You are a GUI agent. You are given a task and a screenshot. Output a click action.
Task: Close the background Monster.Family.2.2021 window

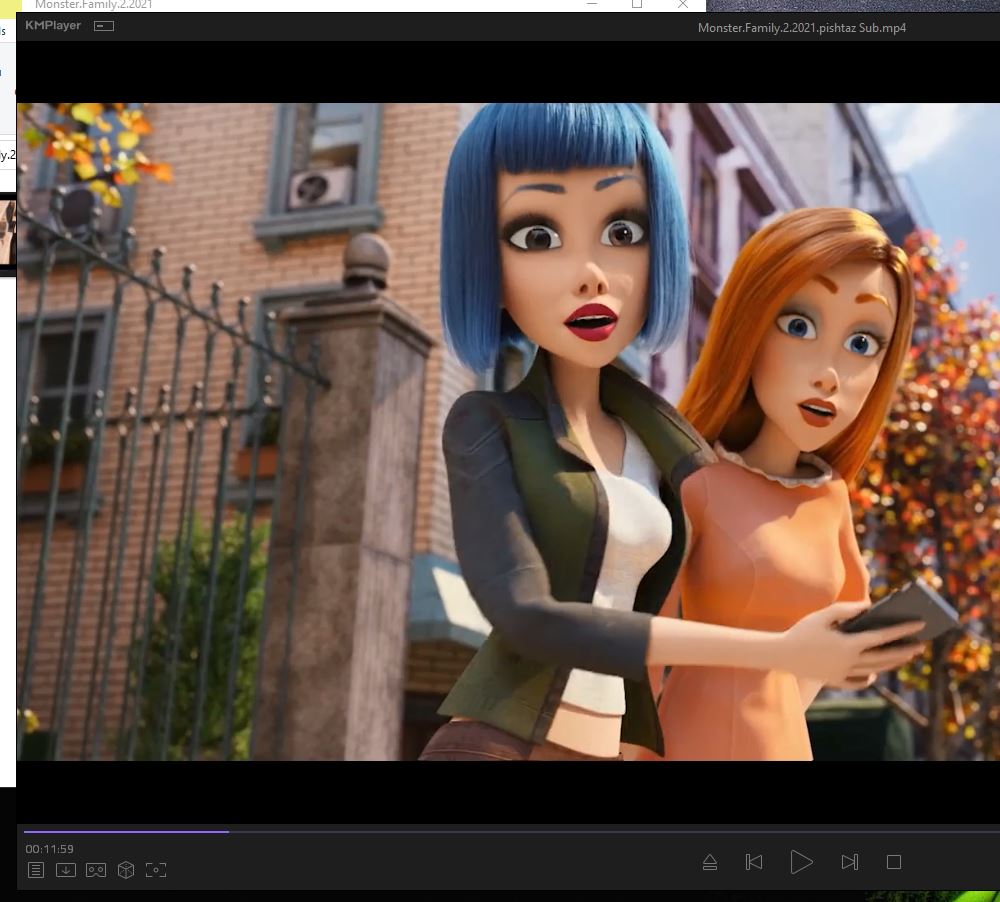point(682,5)
